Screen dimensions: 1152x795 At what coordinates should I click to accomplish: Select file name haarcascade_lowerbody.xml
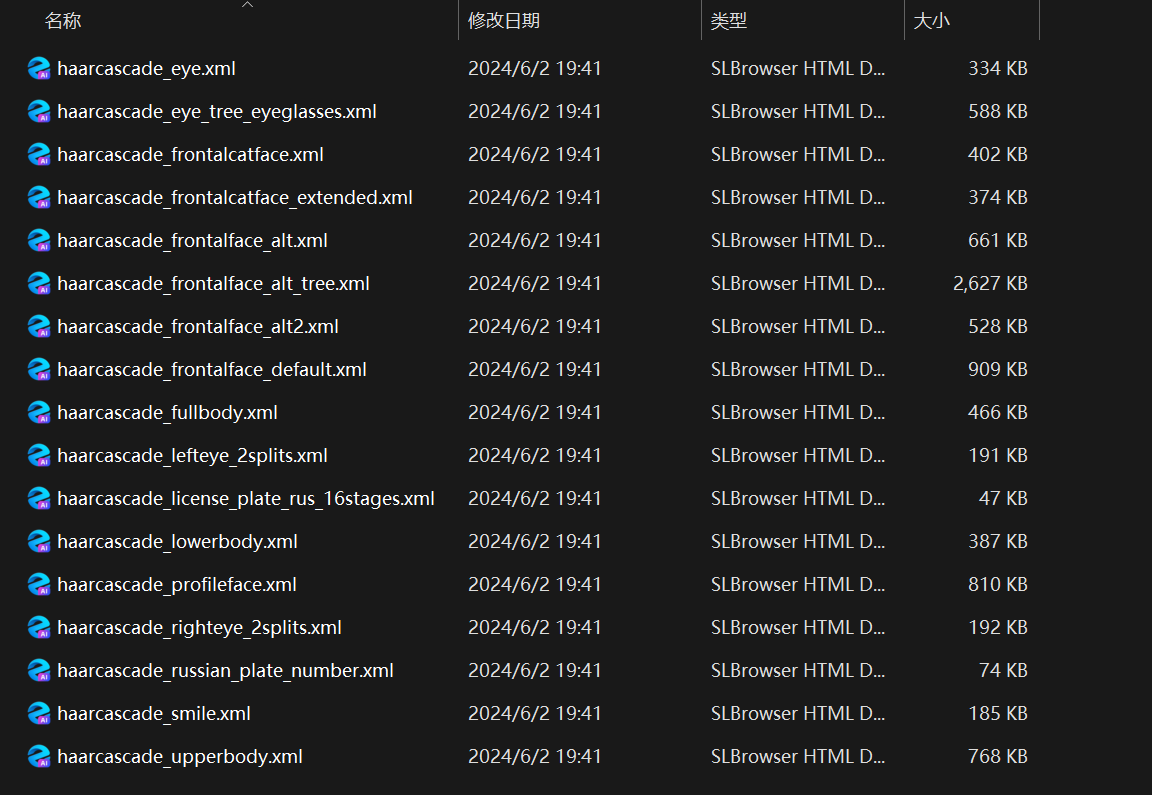tap(177, 542)
